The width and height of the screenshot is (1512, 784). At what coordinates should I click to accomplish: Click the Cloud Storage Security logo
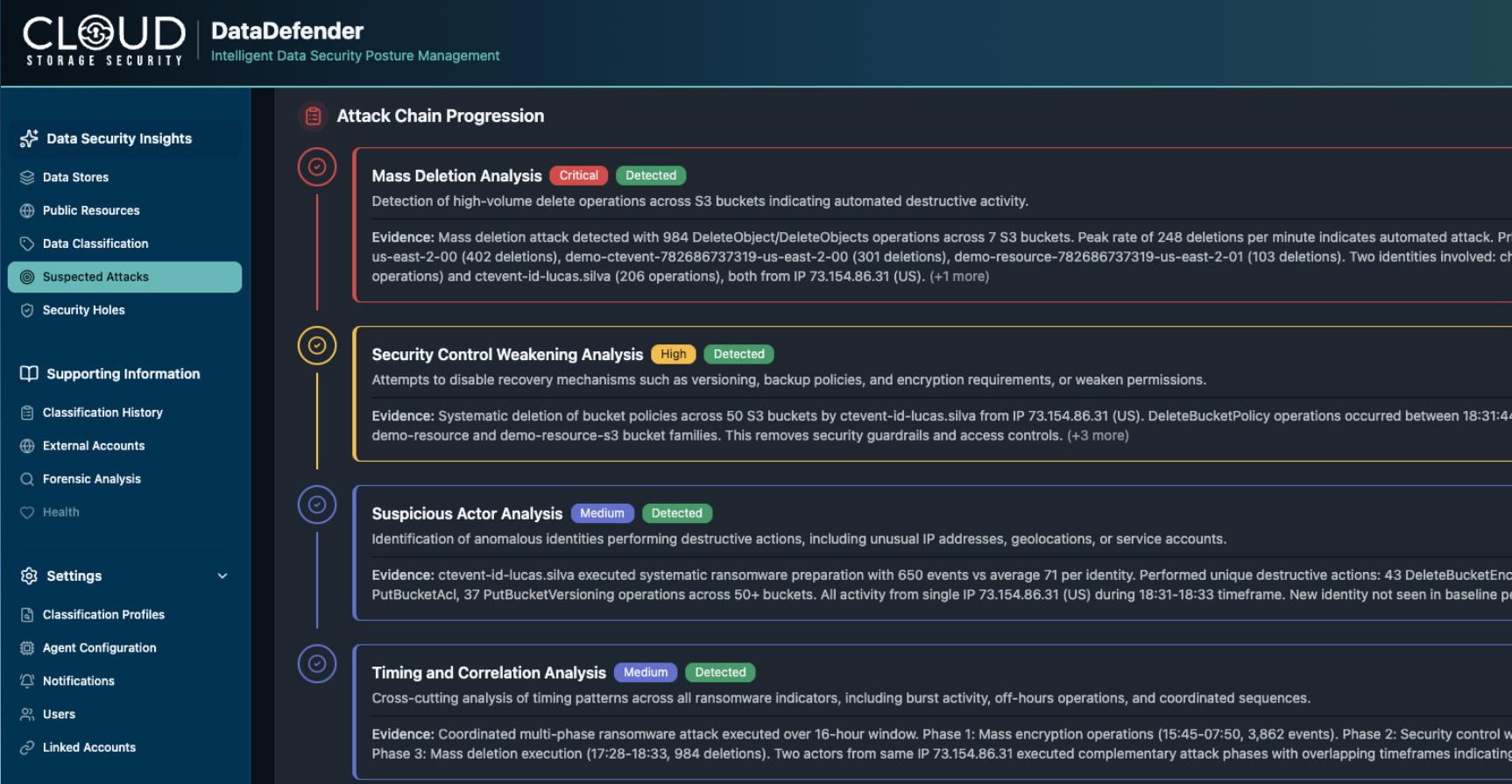click(104, 40)
